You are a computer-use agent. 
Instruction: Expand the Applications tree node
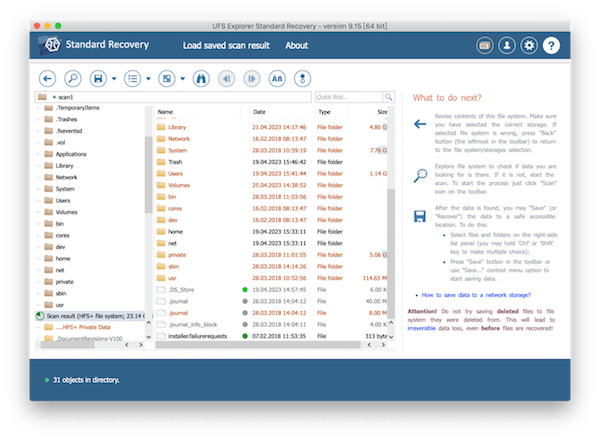39,154
